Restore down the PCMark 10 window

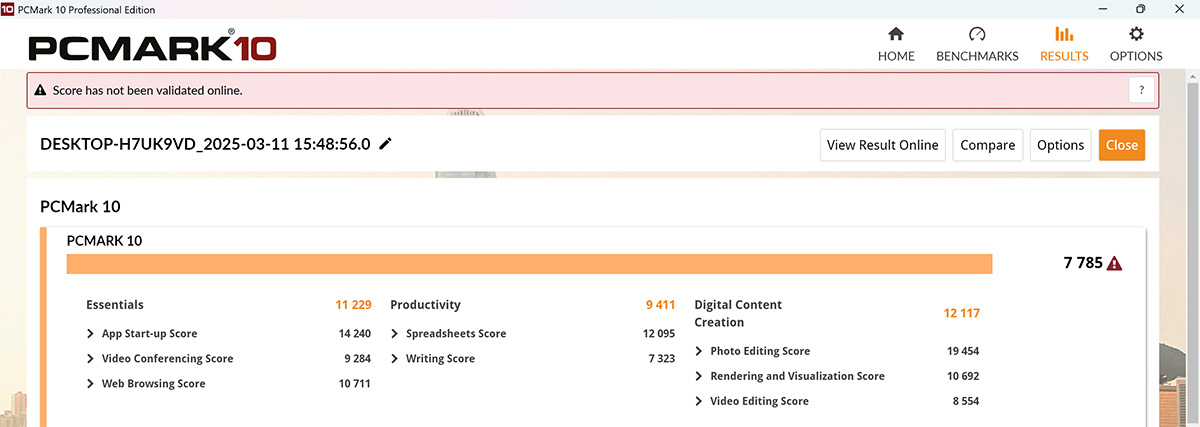[1140, 9]
